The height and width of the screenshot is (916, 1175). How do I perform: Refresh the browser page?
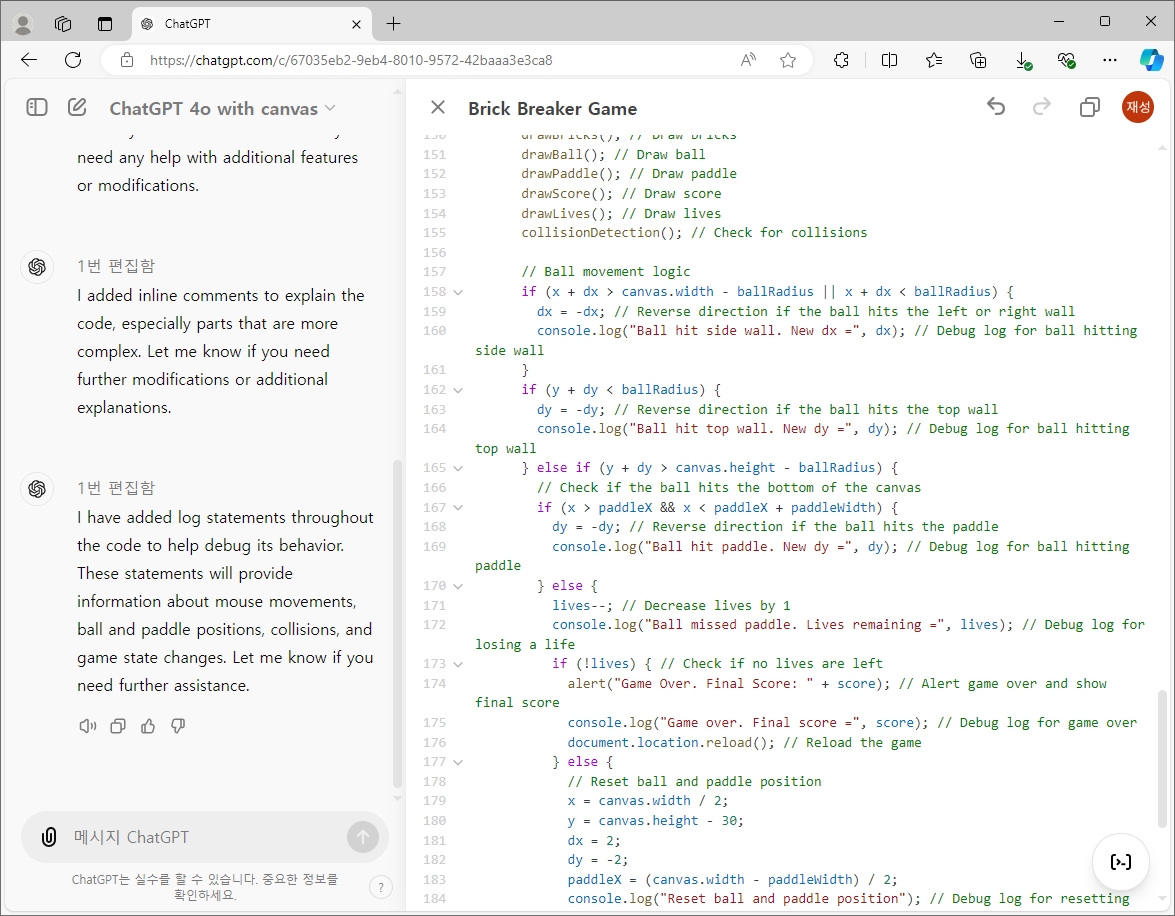coord(73,60)
